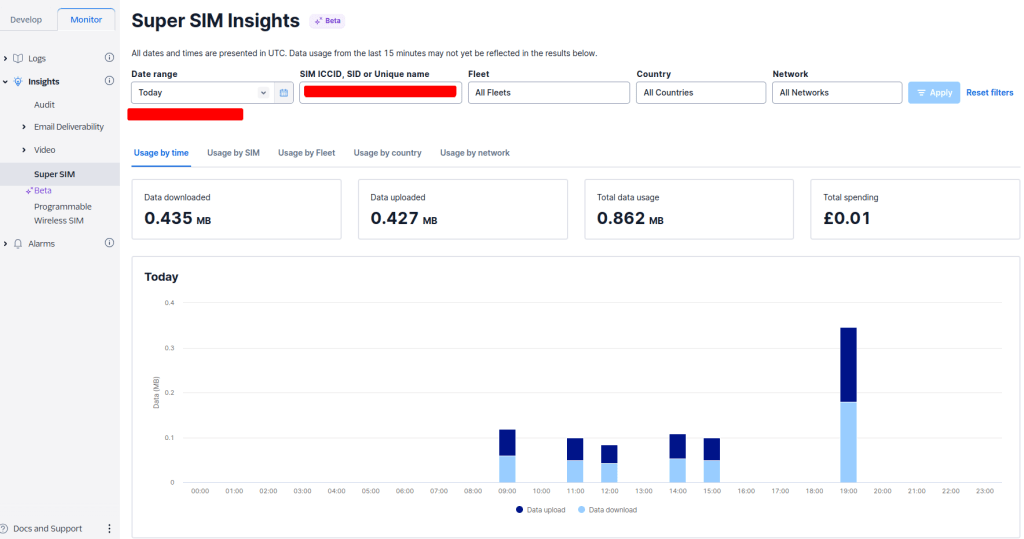Open the Date range Today dropdown

pyautogui.click(x=202, y=93)
